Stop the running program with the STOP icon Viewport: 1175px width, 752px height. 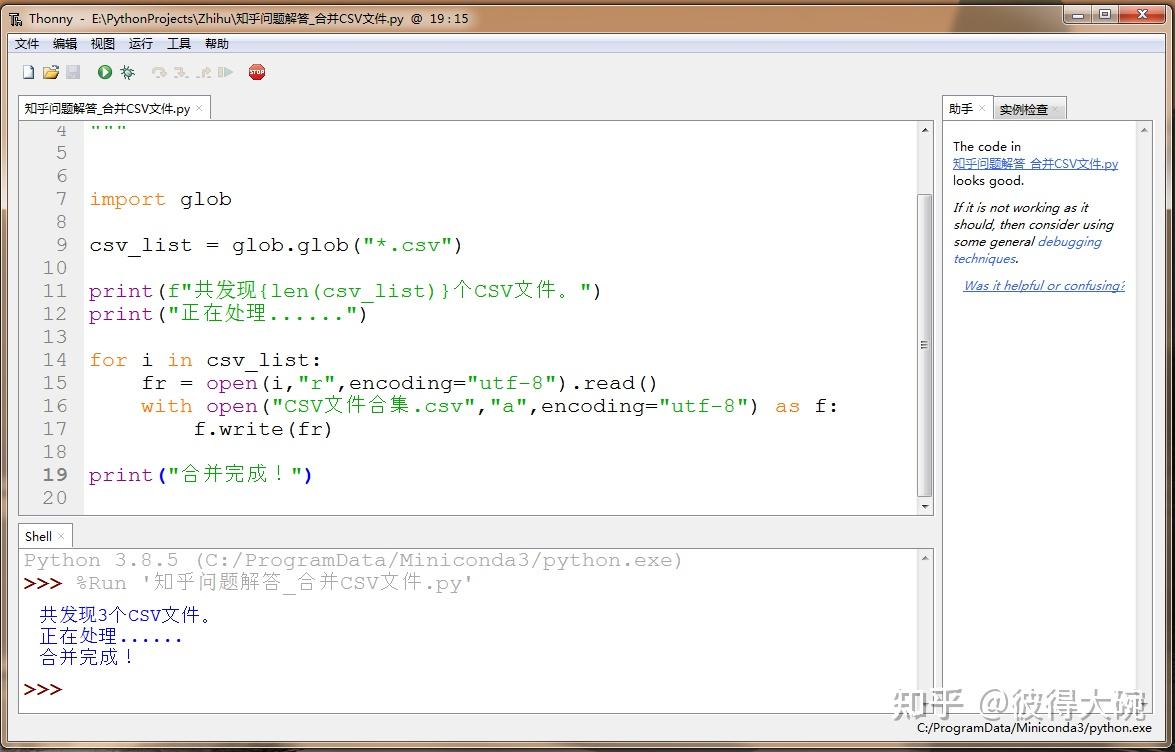257,71
